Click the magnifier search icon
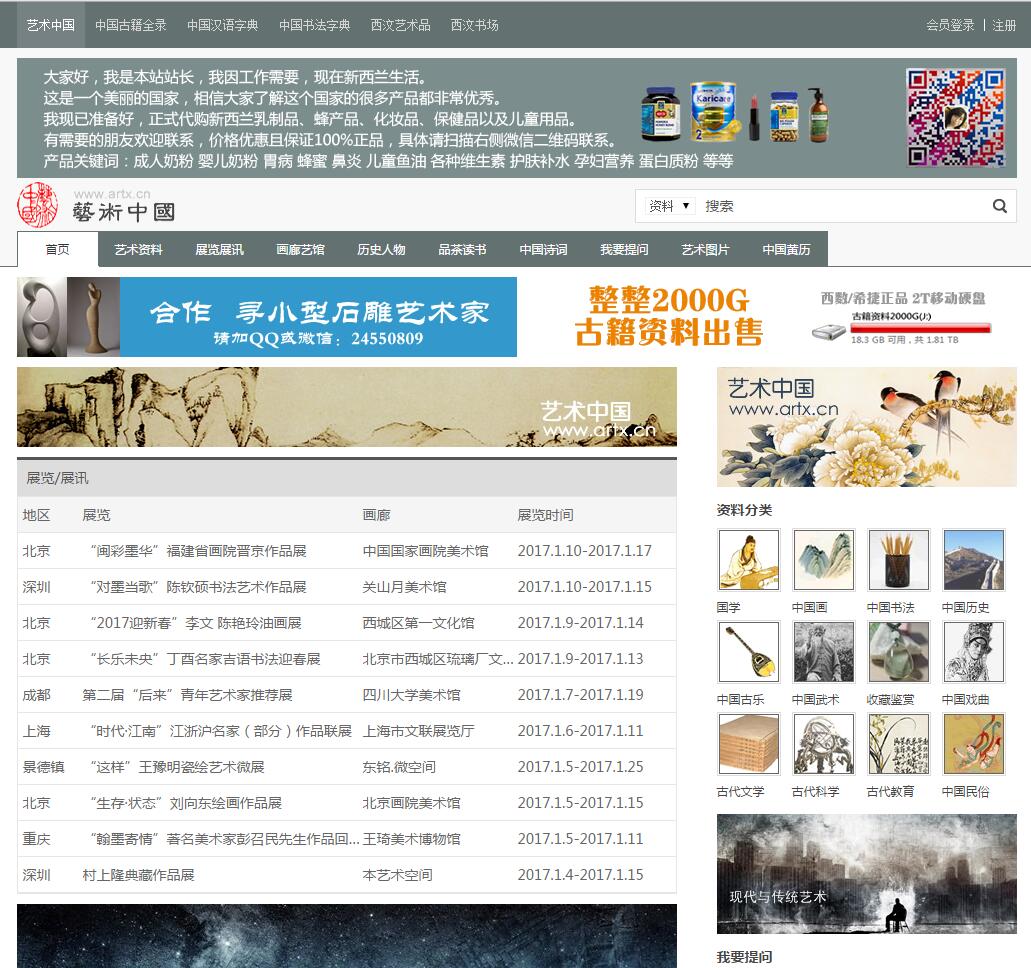1031x968 pixels. 999,206
